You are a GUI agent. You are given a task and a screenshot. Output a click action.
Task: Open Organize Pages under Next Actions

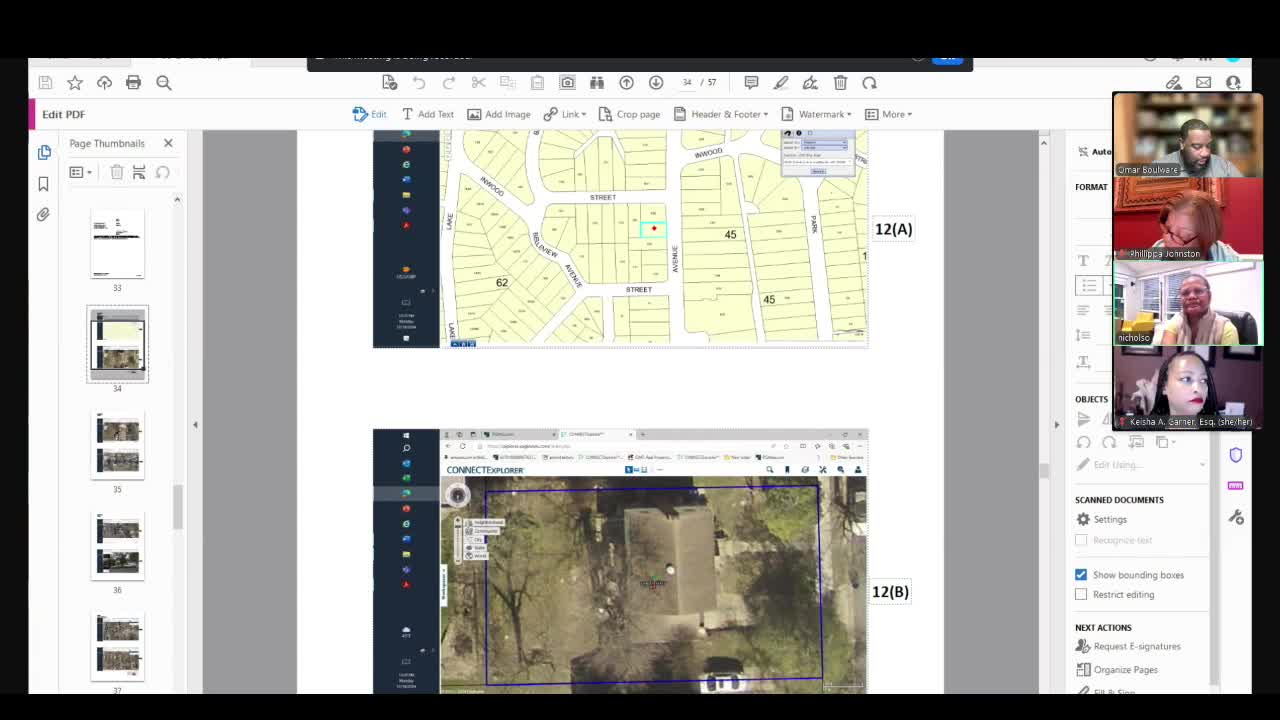click(x=1125, y=670)
